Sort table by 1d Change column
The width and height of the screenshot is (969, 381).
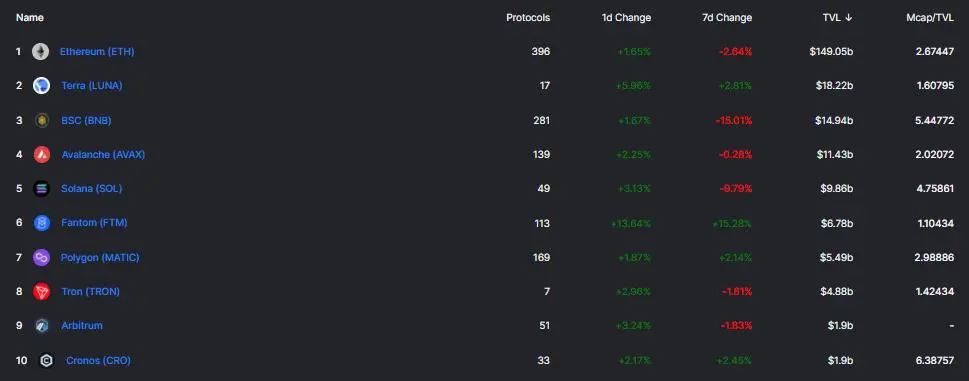tap(626, 18)
